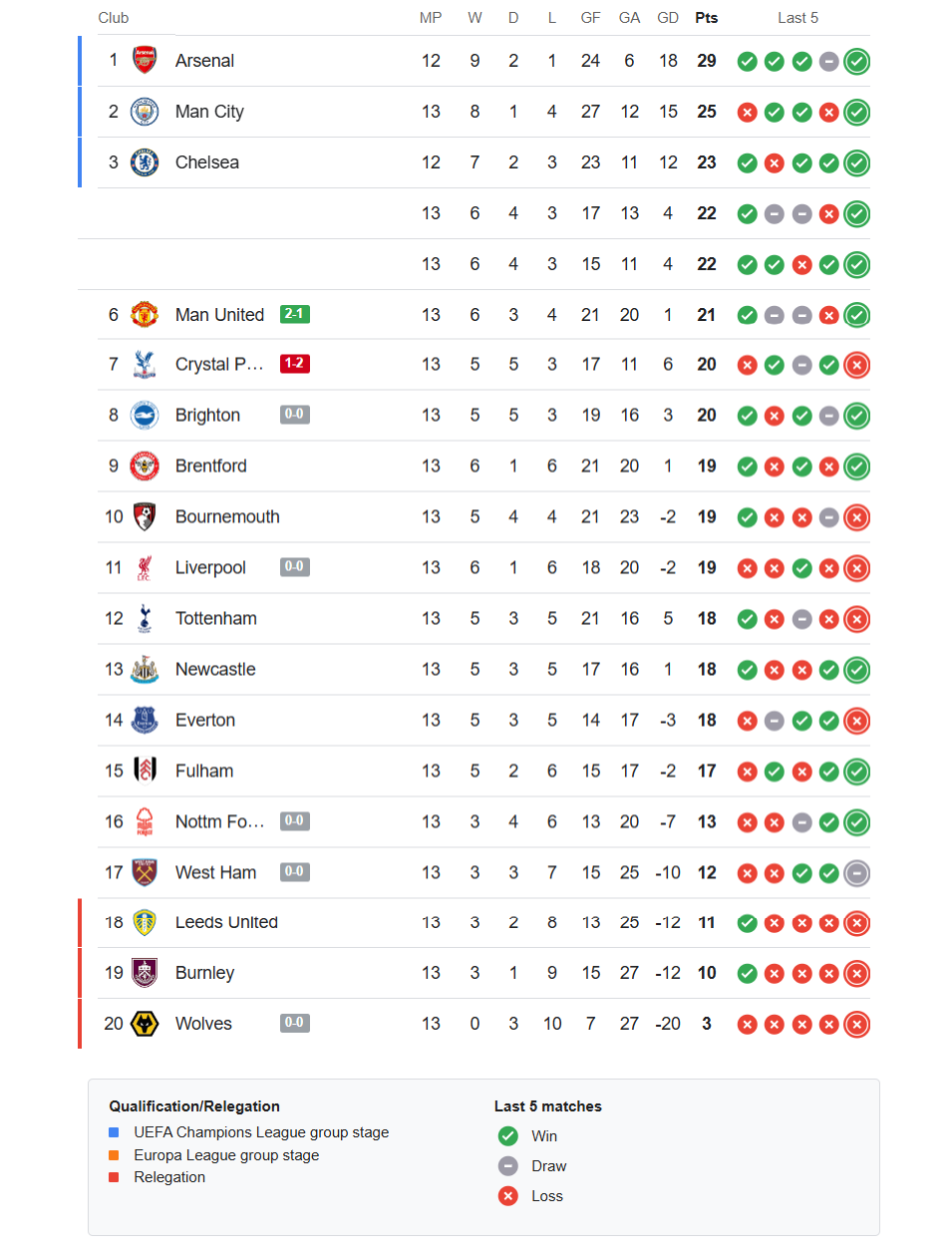This screenshot has width=952, height=1251.
Task: Click the blue Champions League legend square
Action: 113,1132
